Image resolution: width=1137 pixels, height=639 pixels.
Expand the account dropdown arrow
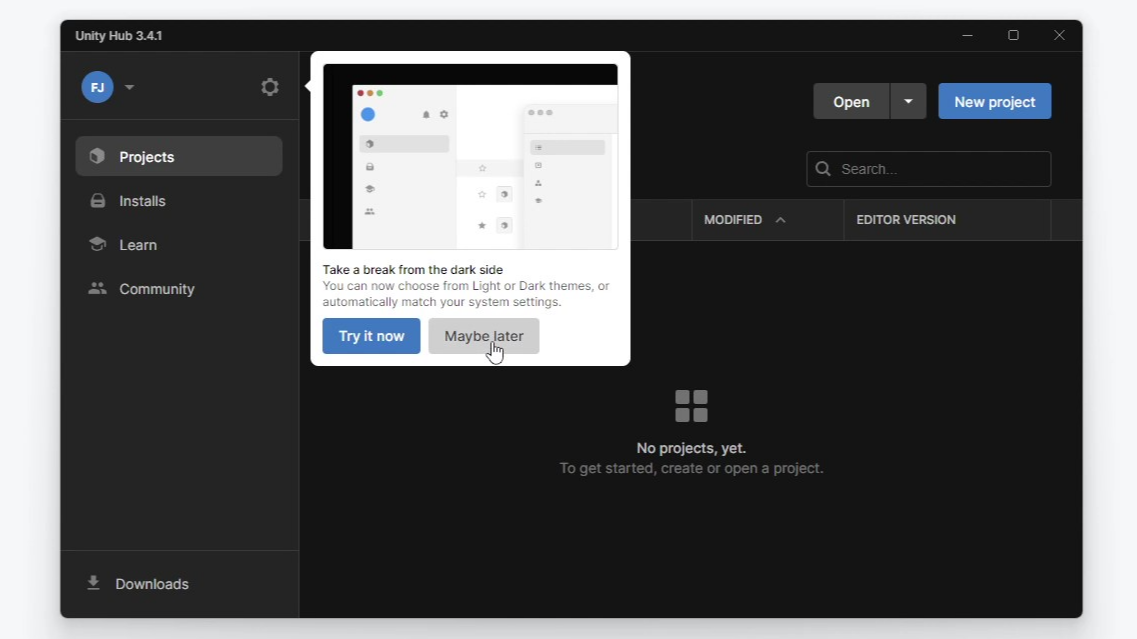point(129,87)
